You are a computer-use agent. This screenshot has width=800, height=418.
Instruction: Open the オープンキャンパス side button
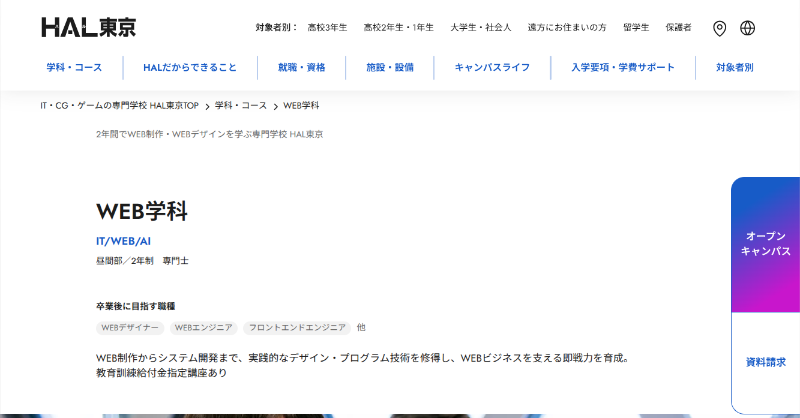(x=765, y=244)
